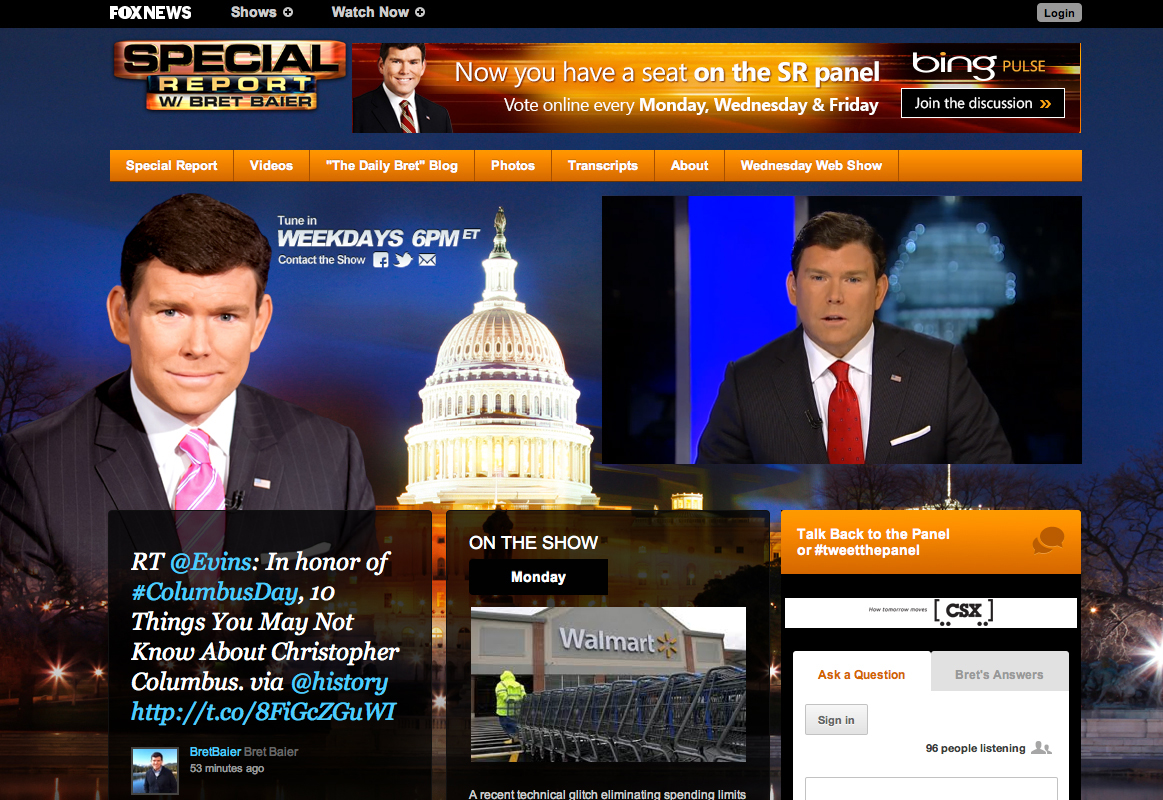Open the CSX sponsor banner
The image size is (1163, 800).
coord(931,612)
